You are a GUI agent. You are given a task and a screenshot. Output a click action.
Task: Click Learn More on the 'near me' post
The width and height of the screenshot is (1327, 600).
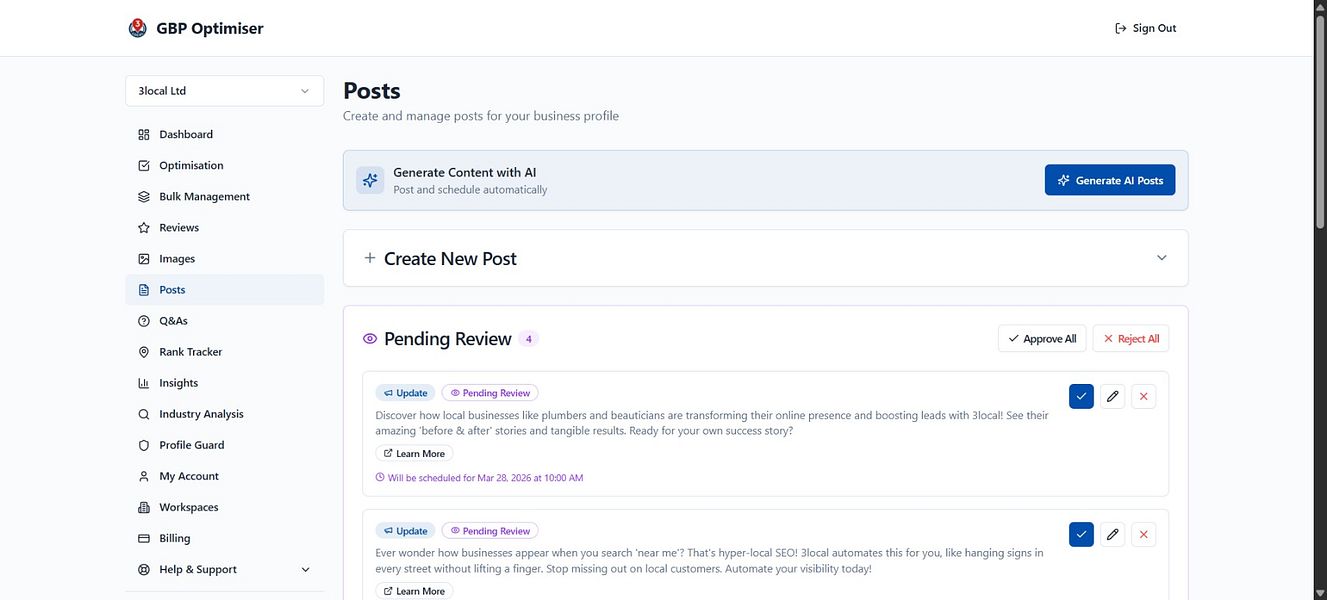414,591
